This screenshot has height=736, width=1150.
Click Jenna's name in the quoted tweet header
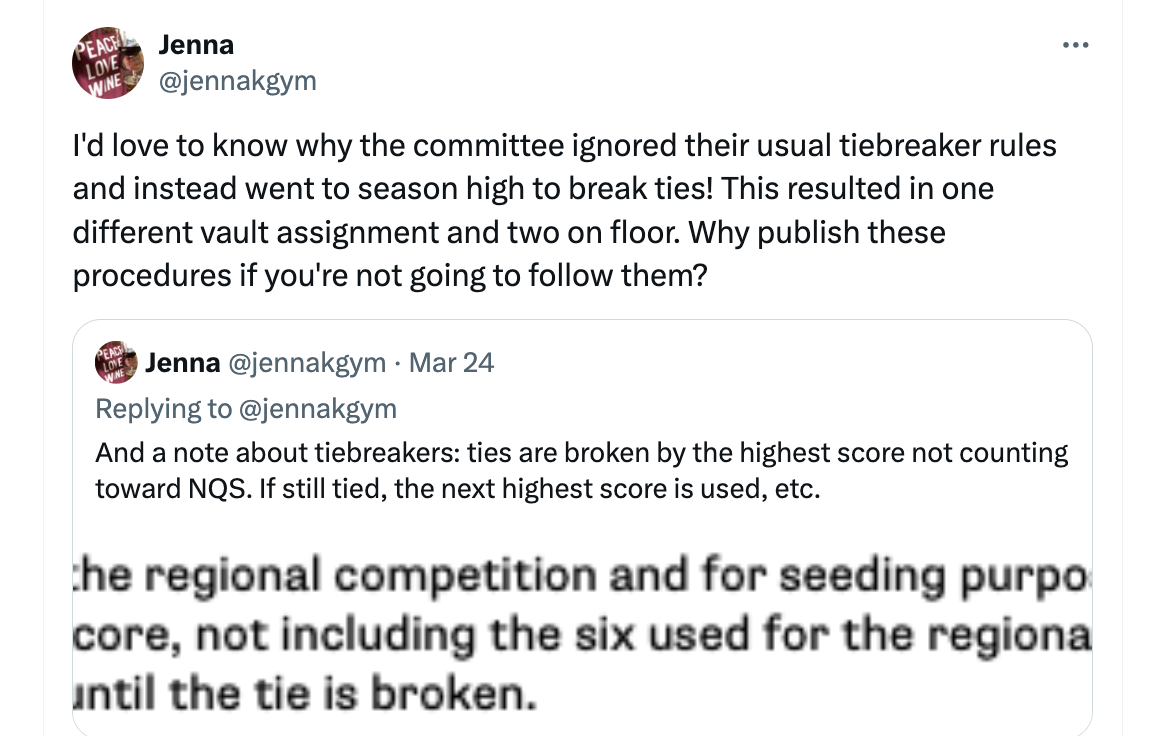(184, 362)
